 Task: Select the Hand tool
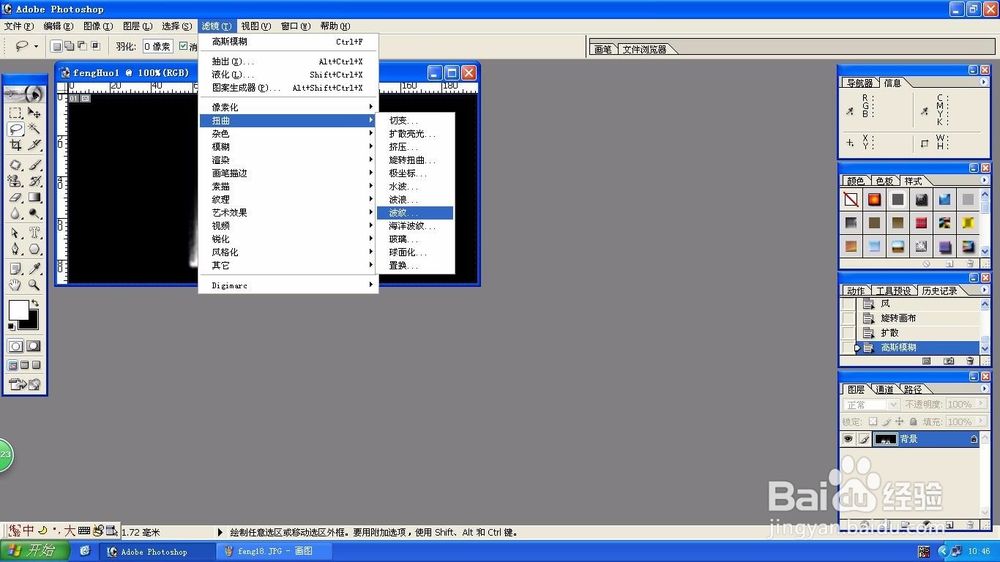click(15, 285)
